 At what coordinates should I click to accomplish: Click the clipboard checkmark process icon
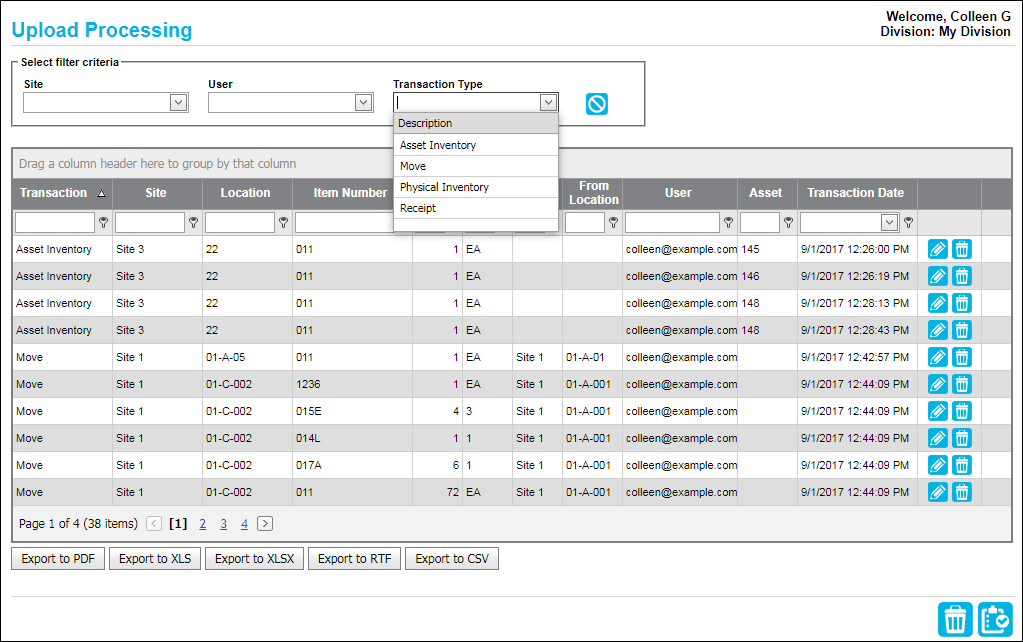[x=995, y=619]
